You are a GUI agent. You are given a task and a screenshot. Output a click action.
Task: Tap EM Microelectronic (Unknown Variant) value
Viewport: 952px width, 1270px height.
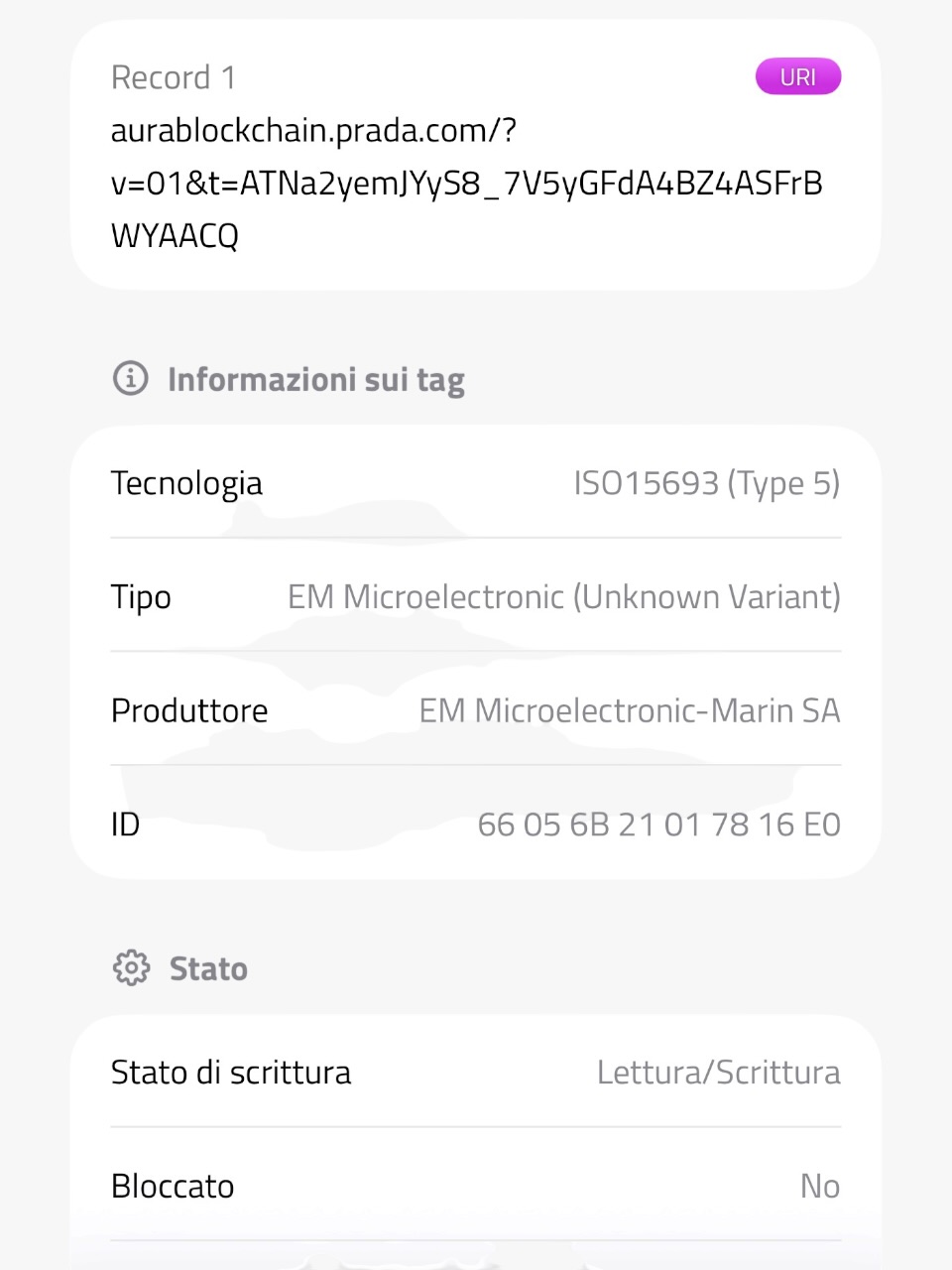[564, 597]
